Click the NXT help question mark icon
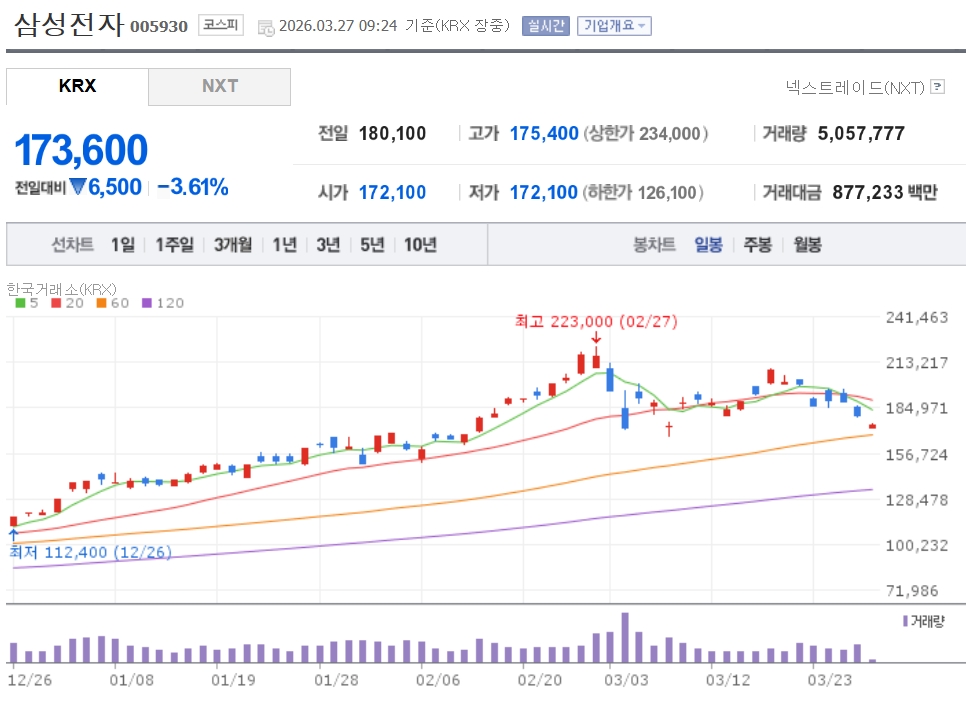This screenshot has height=708, width=966. pyautogui.click(x=937, y=87)
